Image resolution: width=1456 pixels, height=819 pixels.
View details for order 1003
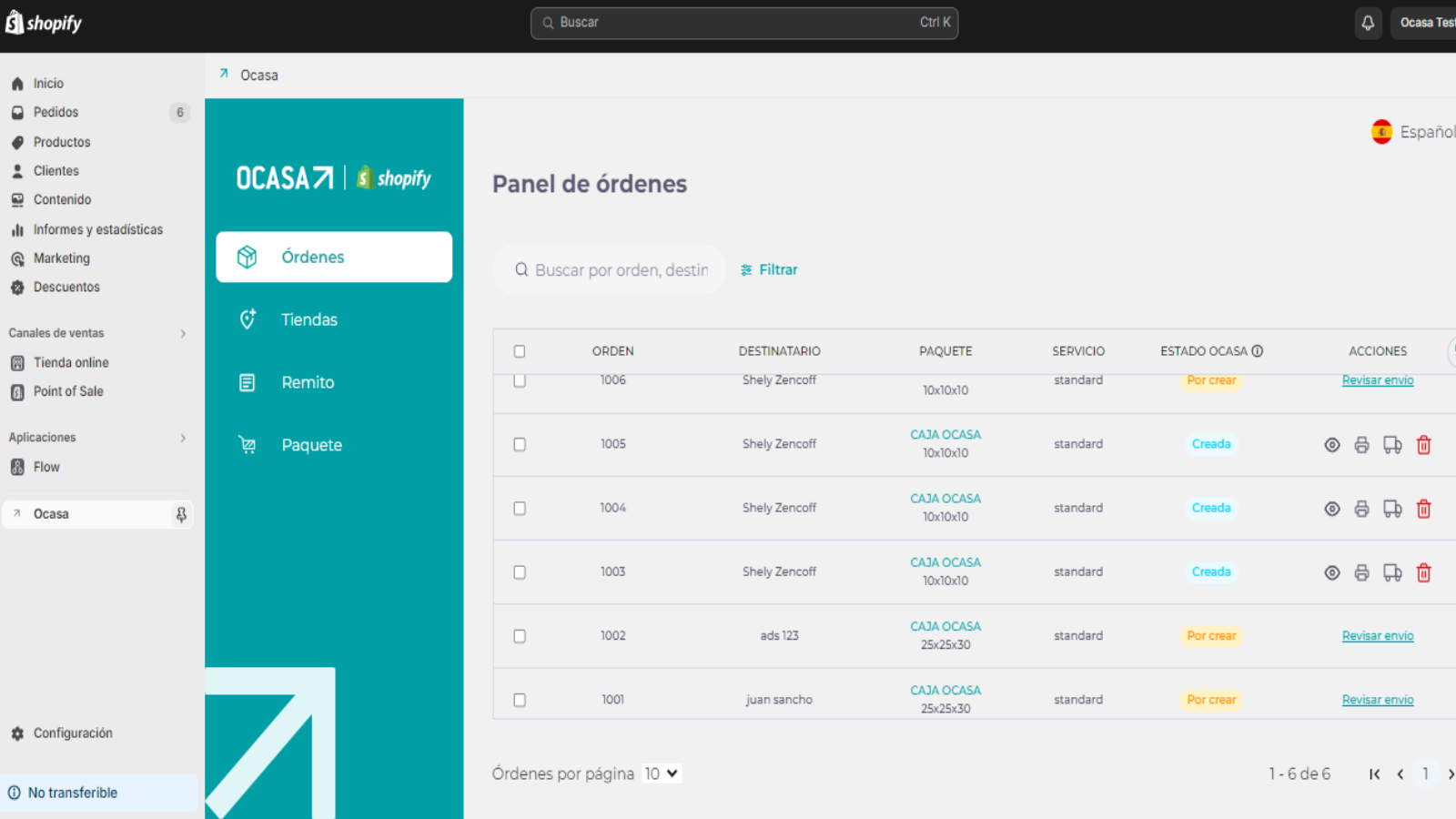coord(1332,572)
